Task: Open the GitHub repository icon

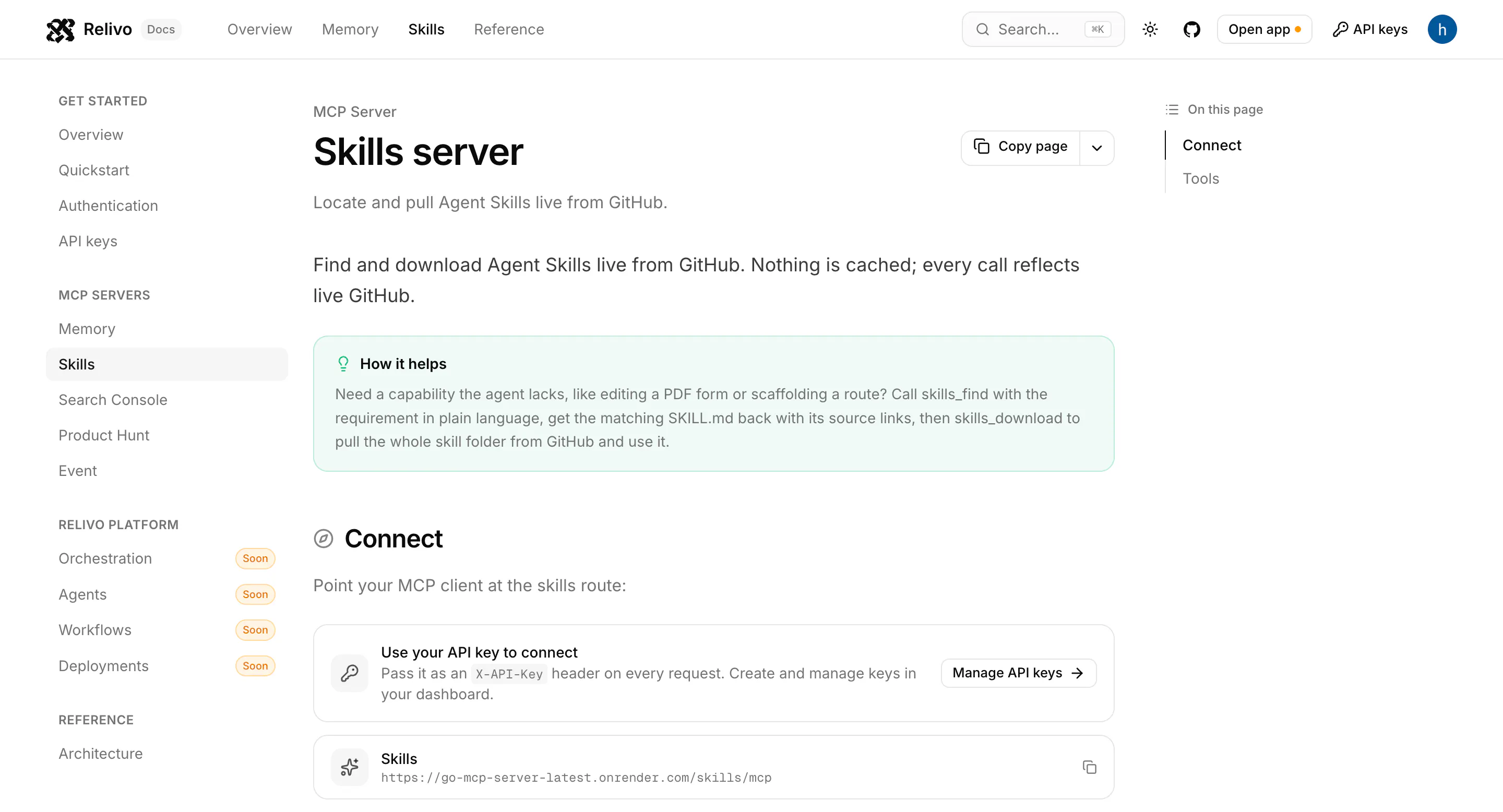Action: (x=1191, y=29)
